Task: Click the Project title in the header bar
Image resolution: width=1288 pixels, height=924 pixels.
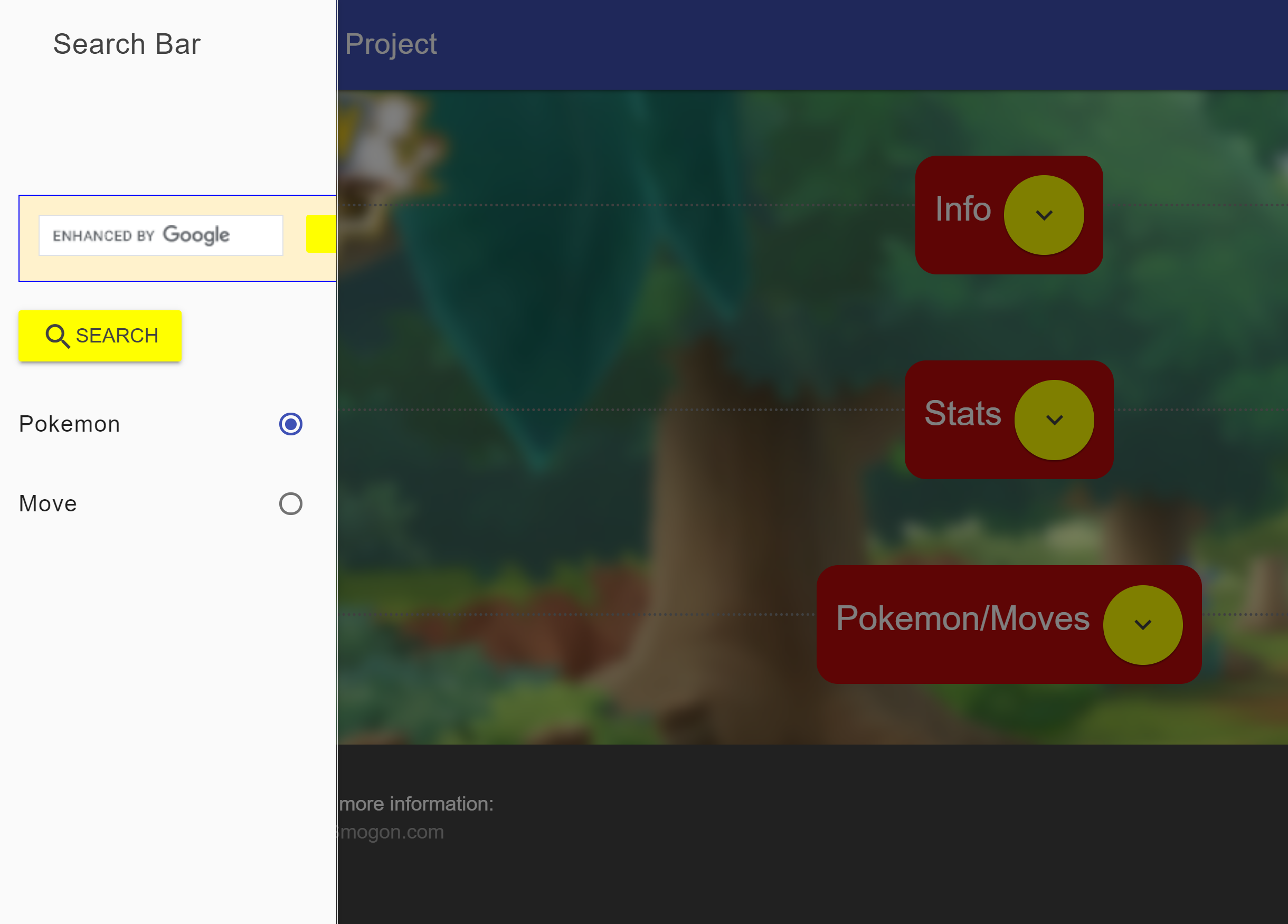Action: [391, 44]
